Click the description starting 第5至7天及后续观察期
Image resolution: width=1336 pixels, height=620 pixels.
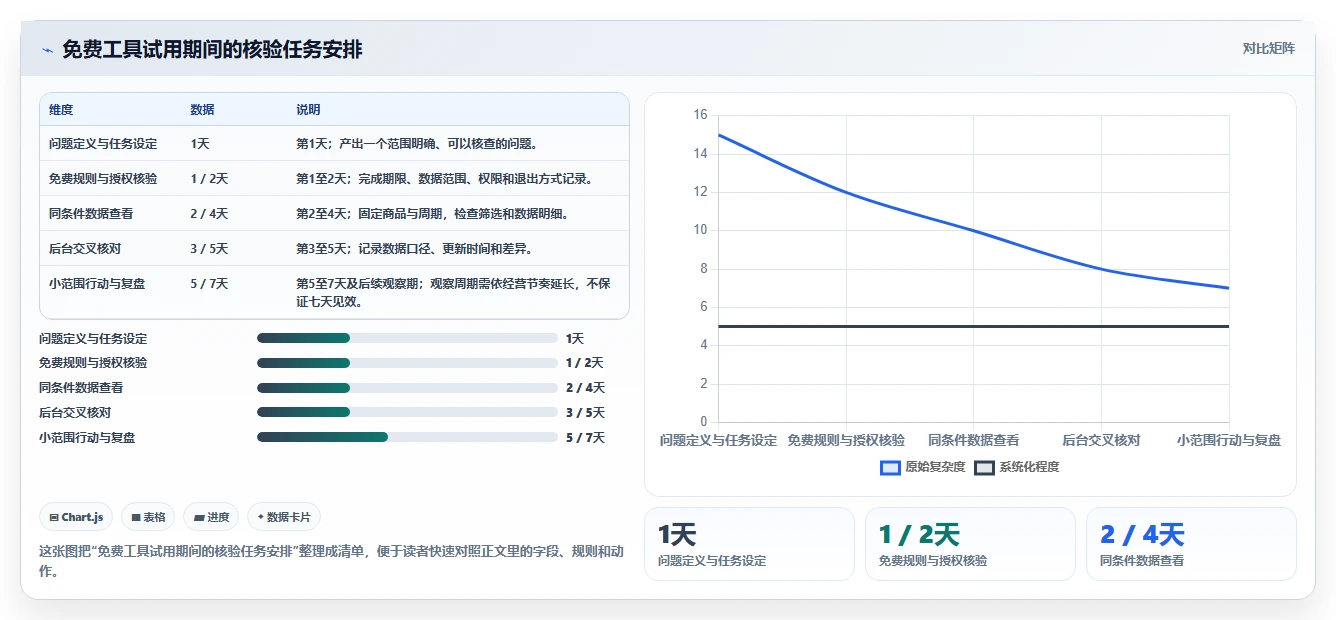[x=453, y=293]
